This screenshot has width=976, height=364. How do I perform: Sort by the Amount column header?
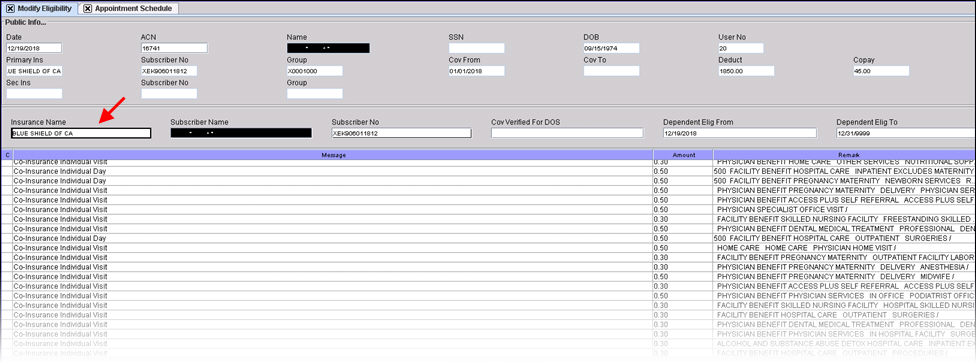(x=683, y=155)
